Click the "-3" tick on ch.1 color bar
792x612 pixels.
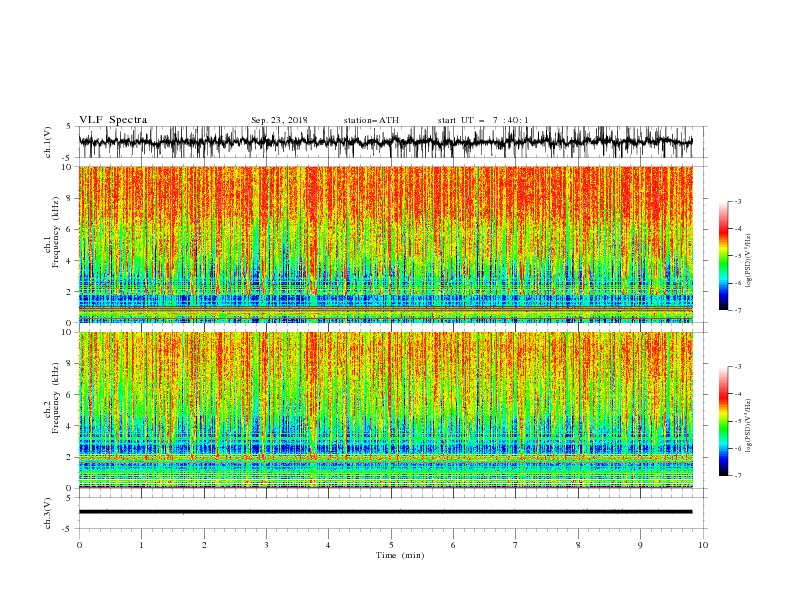tap(738, 201)
